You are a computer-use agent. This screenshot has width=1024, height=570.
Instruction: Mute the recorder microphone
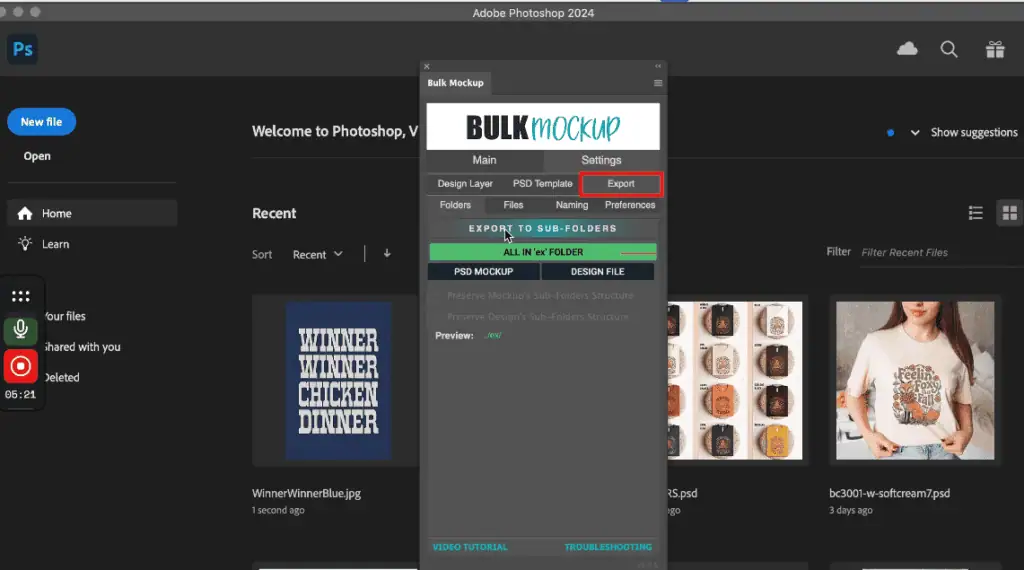20,329
